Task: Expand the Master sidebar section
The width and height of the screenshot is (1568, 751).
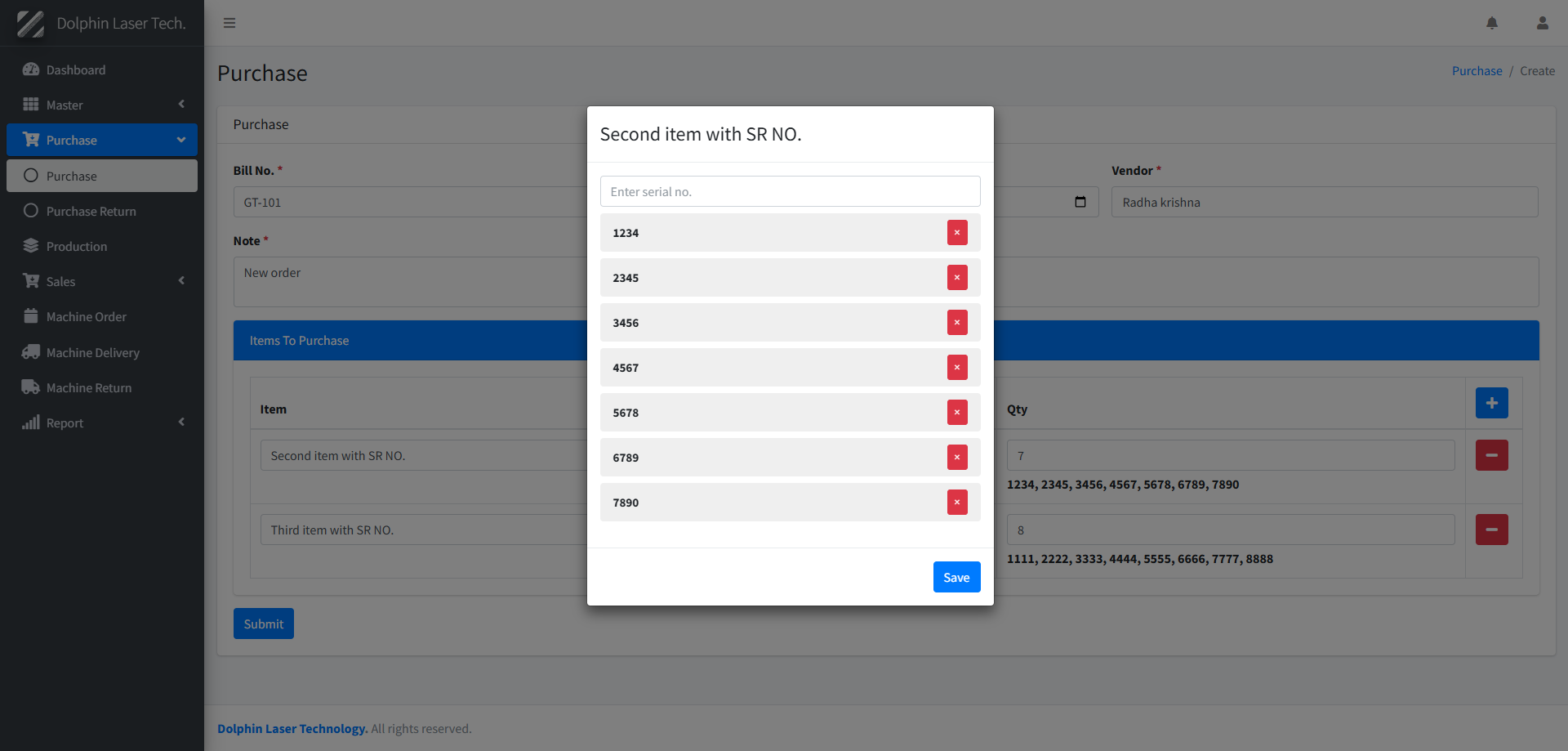Action: (181, 105)
